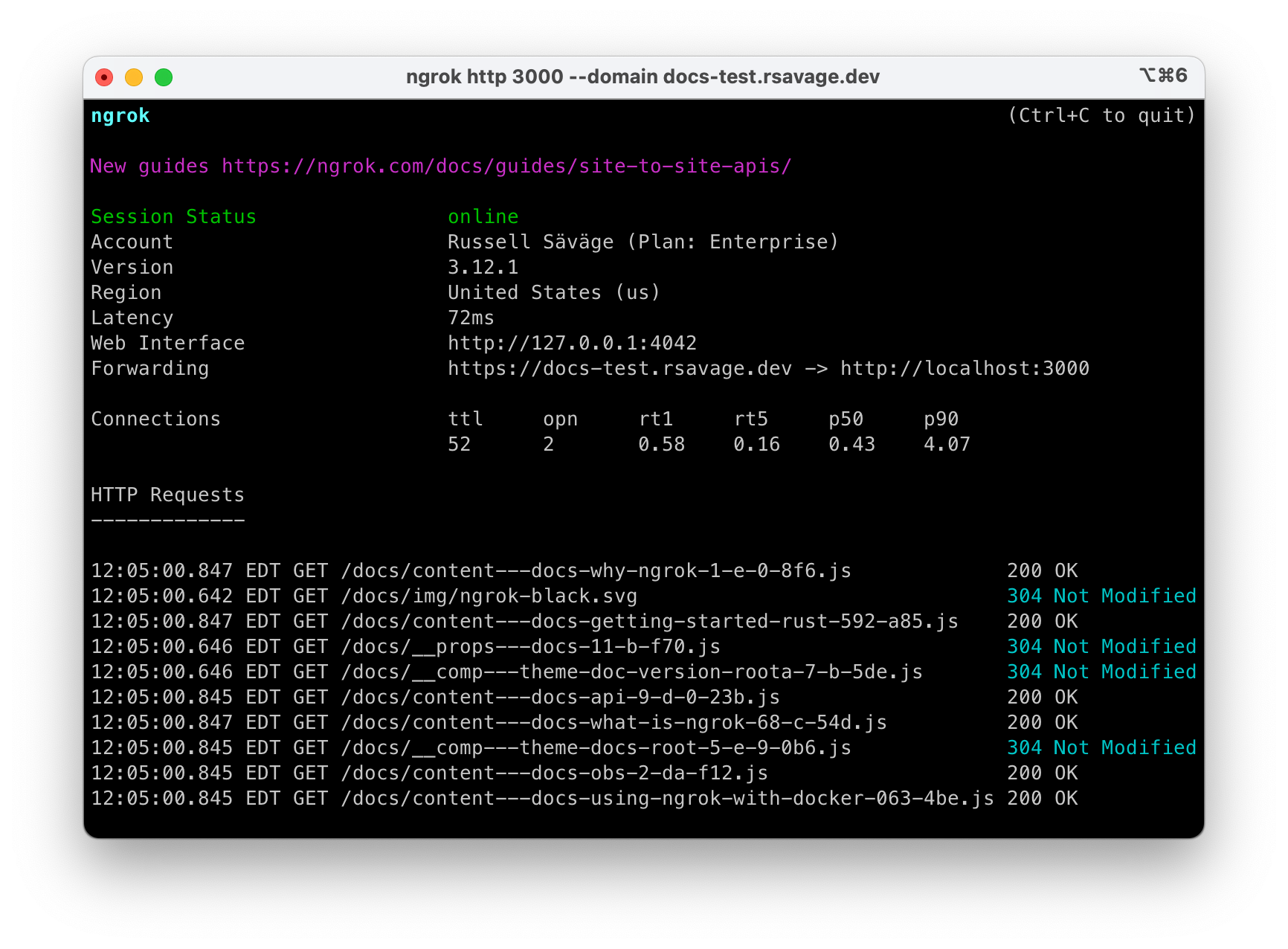Click the http://localhost:3000 target address
The image size is (1288, 949).
[x=965, y=368]
